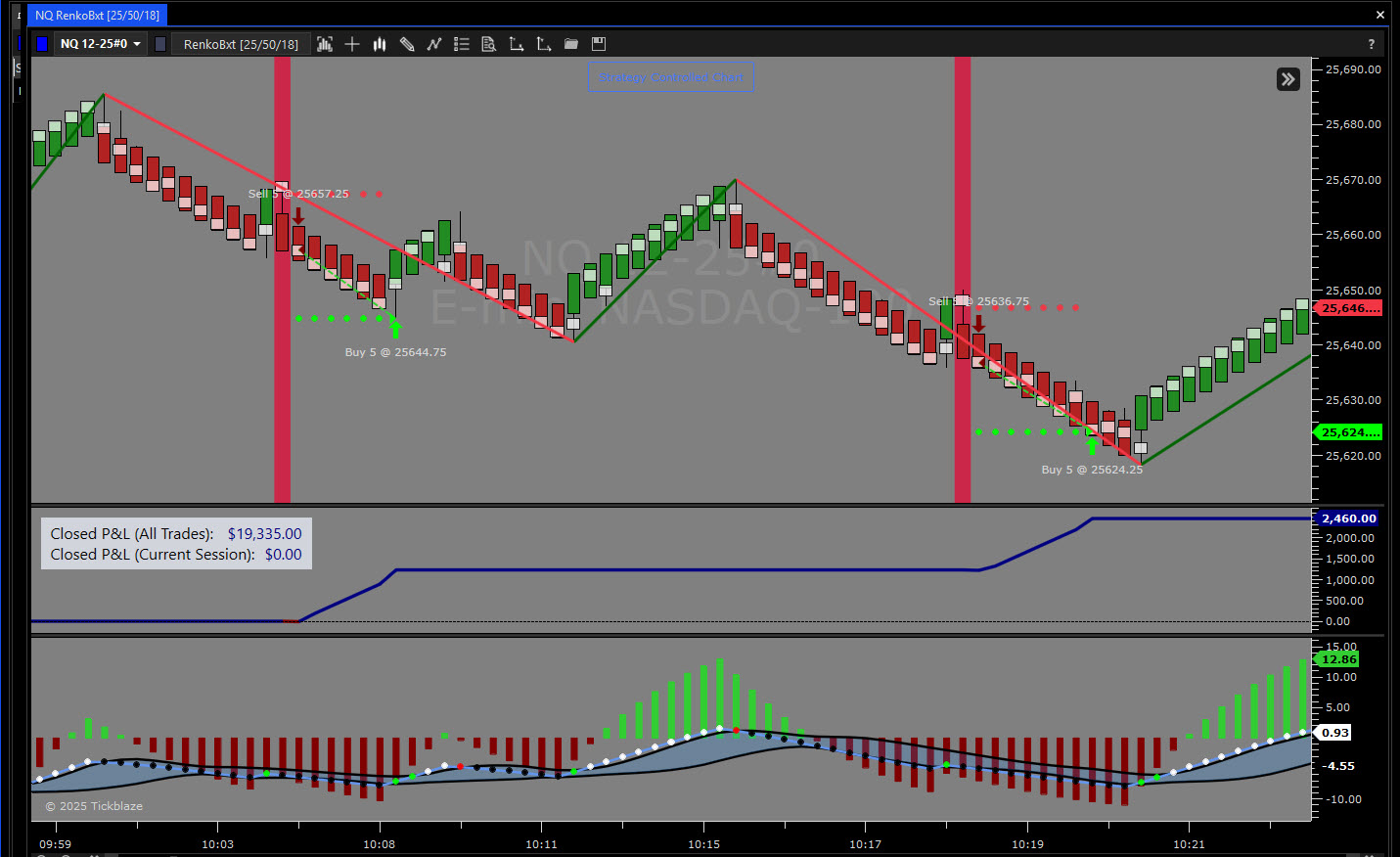Click the Strategy Controlled Chart label
This screenshot has width=1400, height=857.
pyautogui.click(x=671, y=77)
